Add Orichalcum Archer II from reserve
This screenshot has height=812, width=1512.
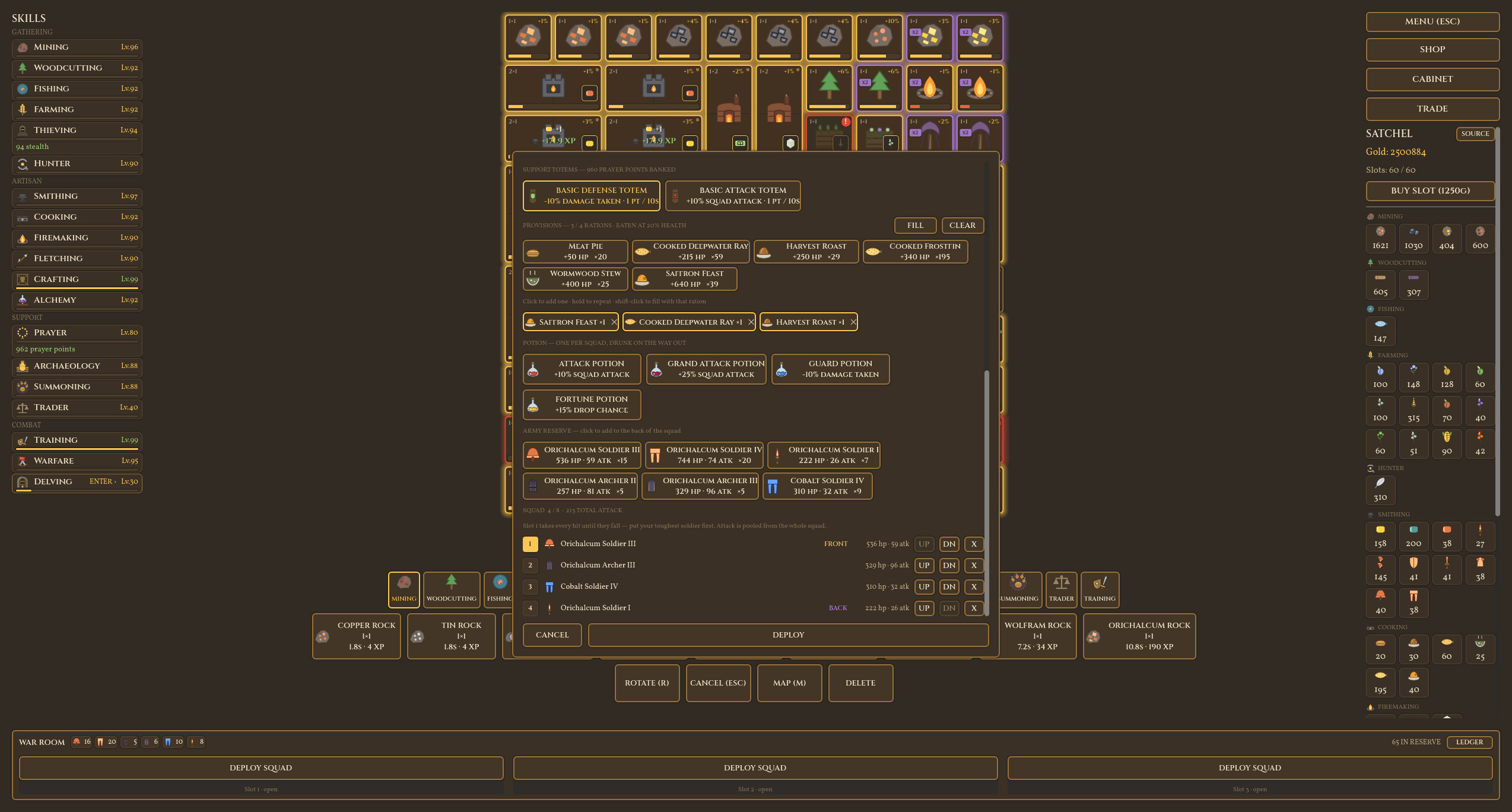(580, 486)
